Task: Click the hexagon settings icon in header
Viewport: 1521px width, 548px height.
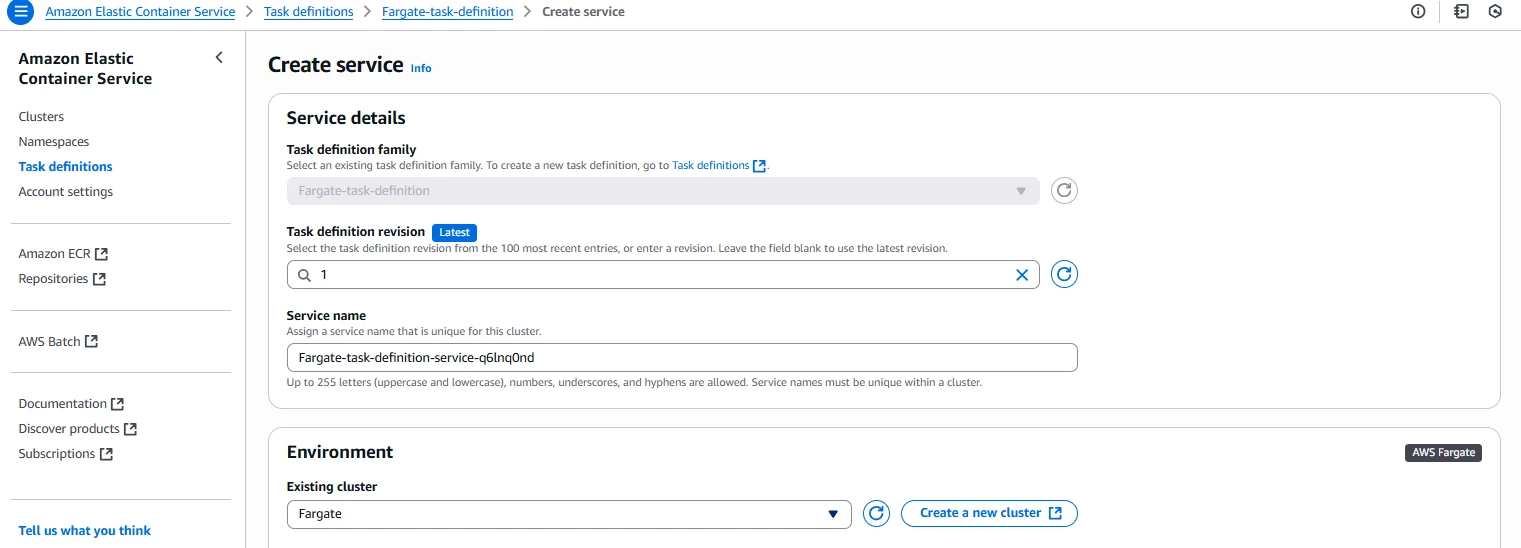Action: point(1495,12)
